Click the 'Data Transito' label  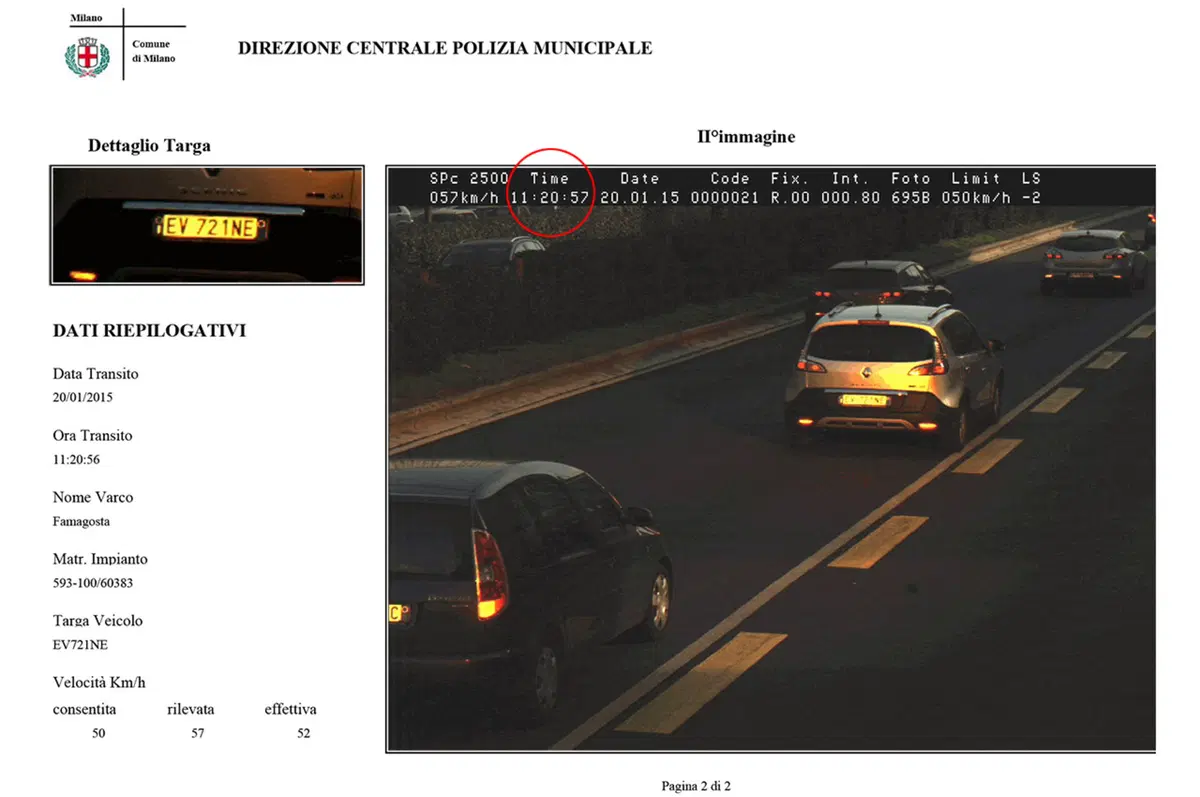(96, 374)
